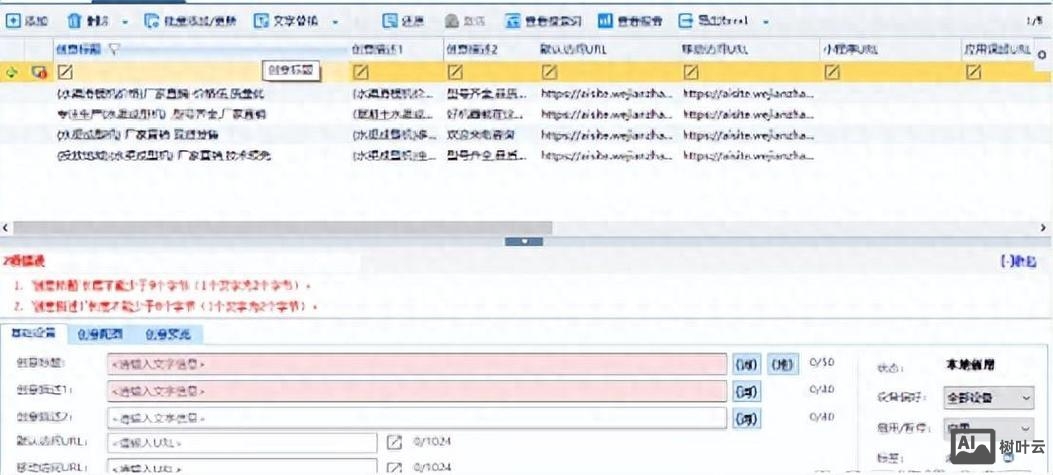The height and width of the screenshot is (475, 1053).
Task: Click the greyed-out toolbar button after 还原
Action: point(465,21)
